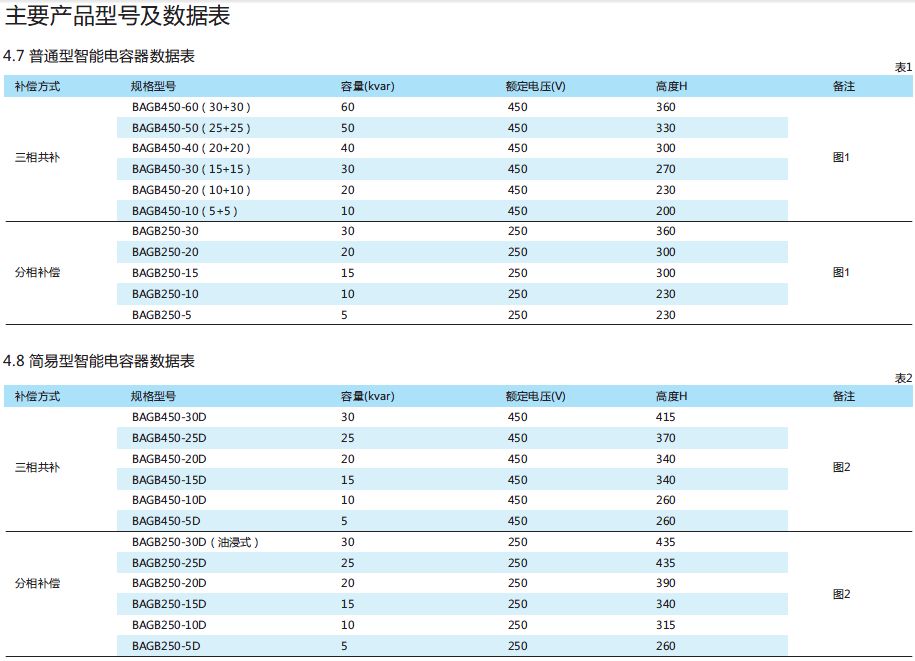
Task: Click model cell BAGB450-10D
Action: pos(169,500)
